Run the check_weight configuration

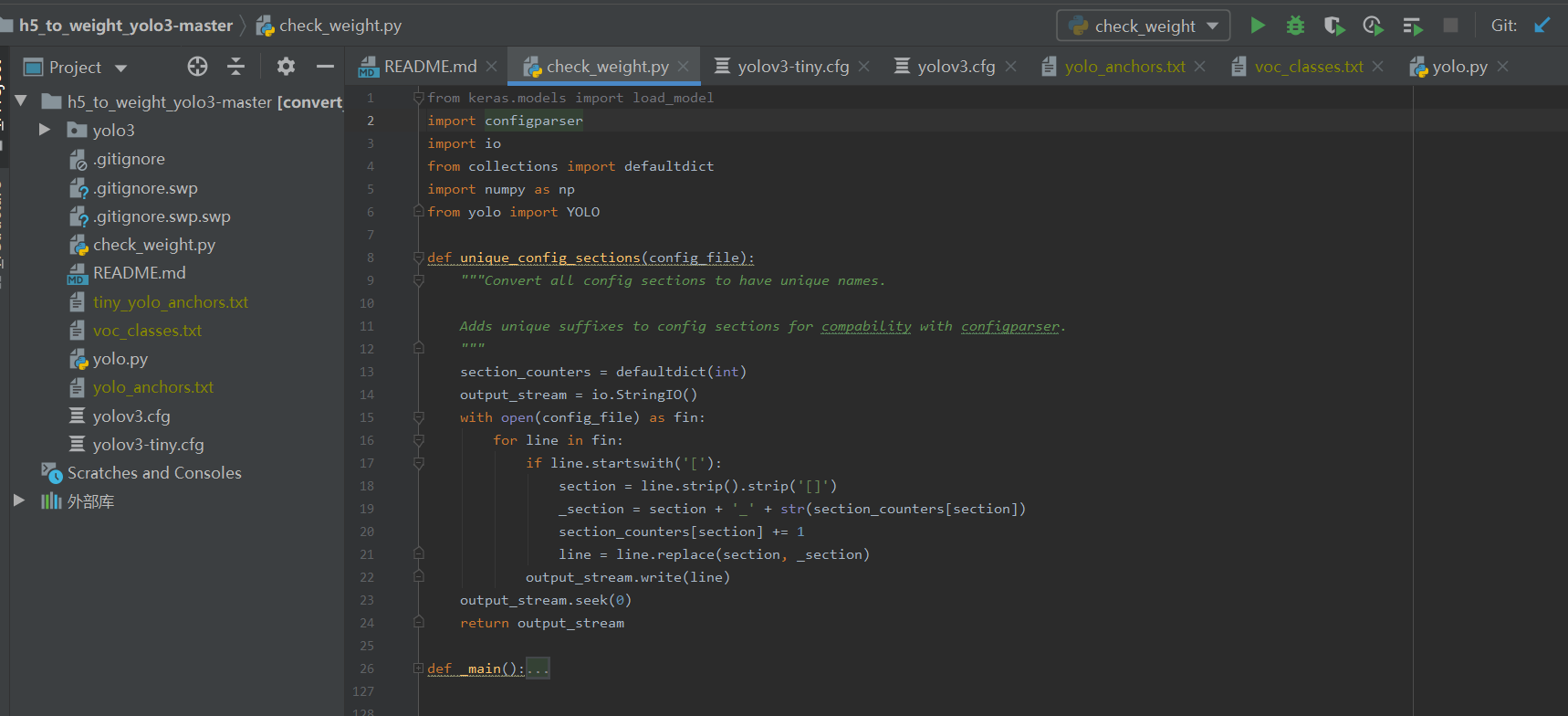pyautogui.click(x=1258, y=26)
